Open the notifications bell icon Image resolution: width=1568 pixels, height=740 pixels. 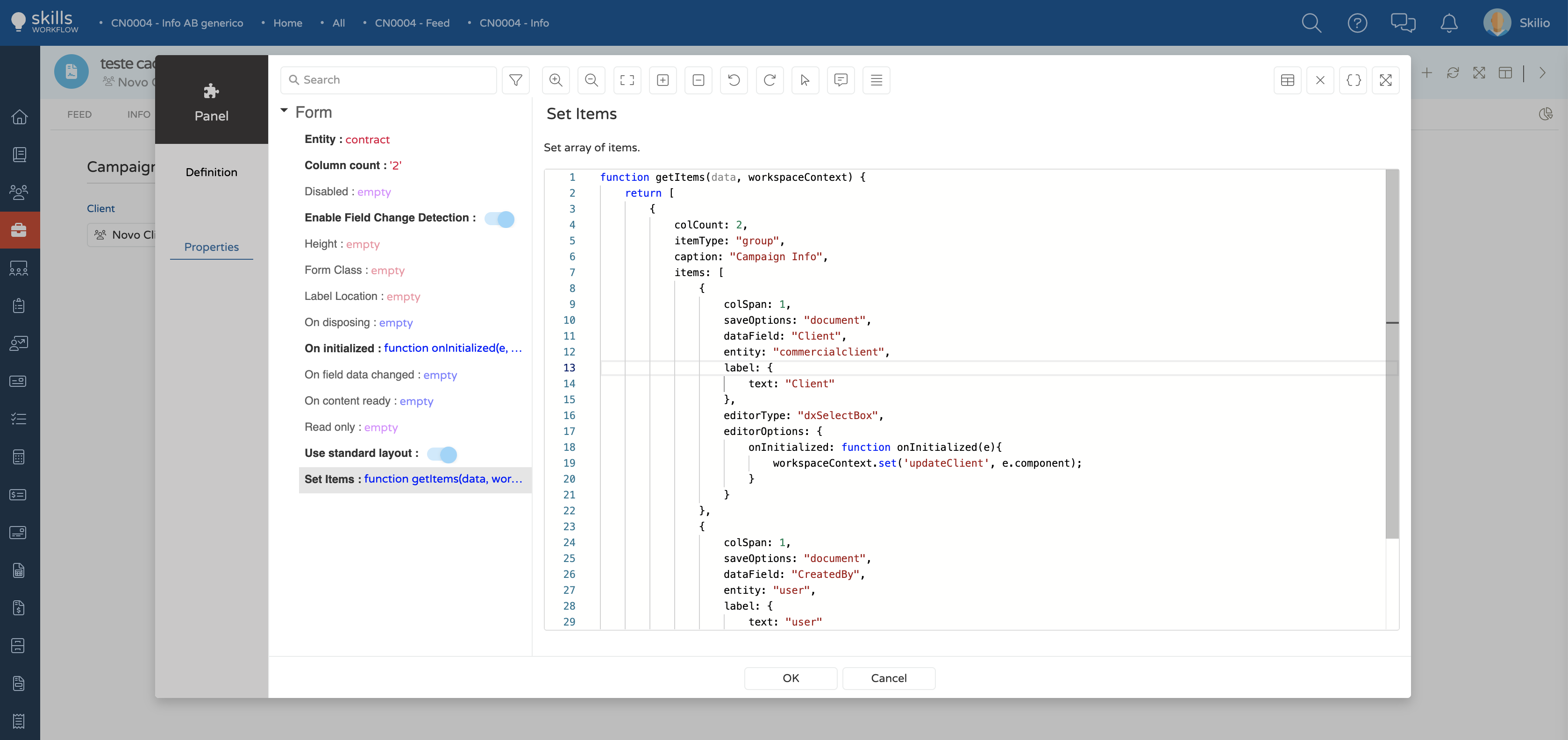pos(1449,23)
